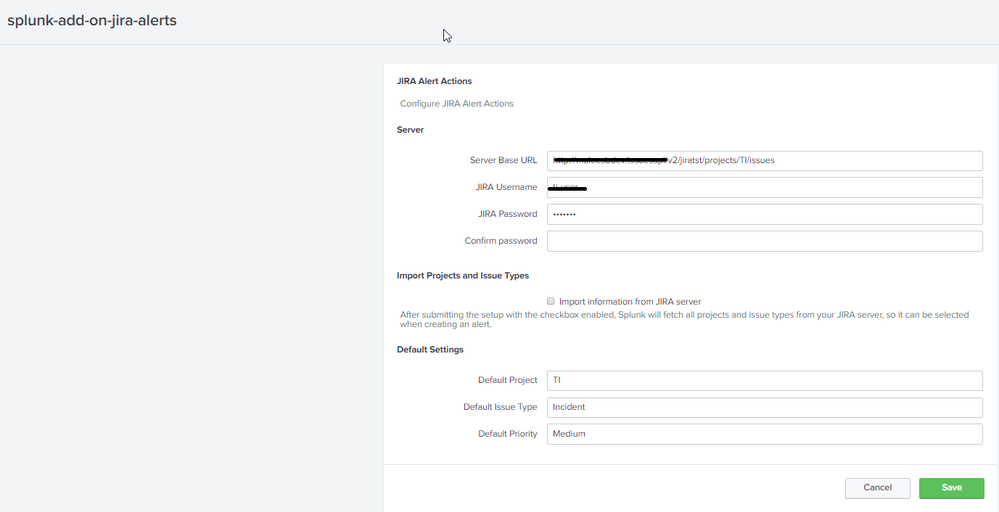
Task: Click the Configure JIRA Alert Actions subtitle
Action: [x=456, y=104]
